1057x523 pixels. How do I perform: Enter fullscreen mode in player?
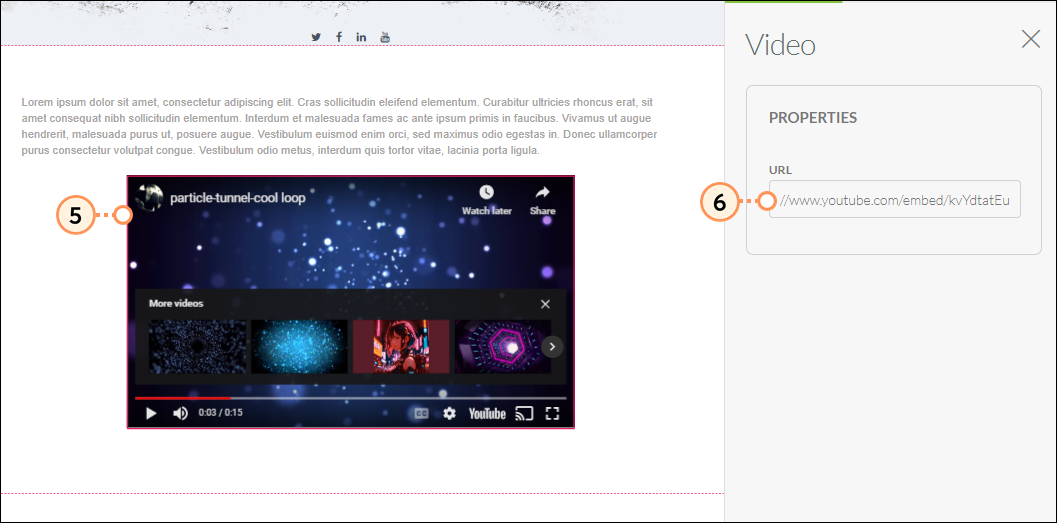coord(552,413)
